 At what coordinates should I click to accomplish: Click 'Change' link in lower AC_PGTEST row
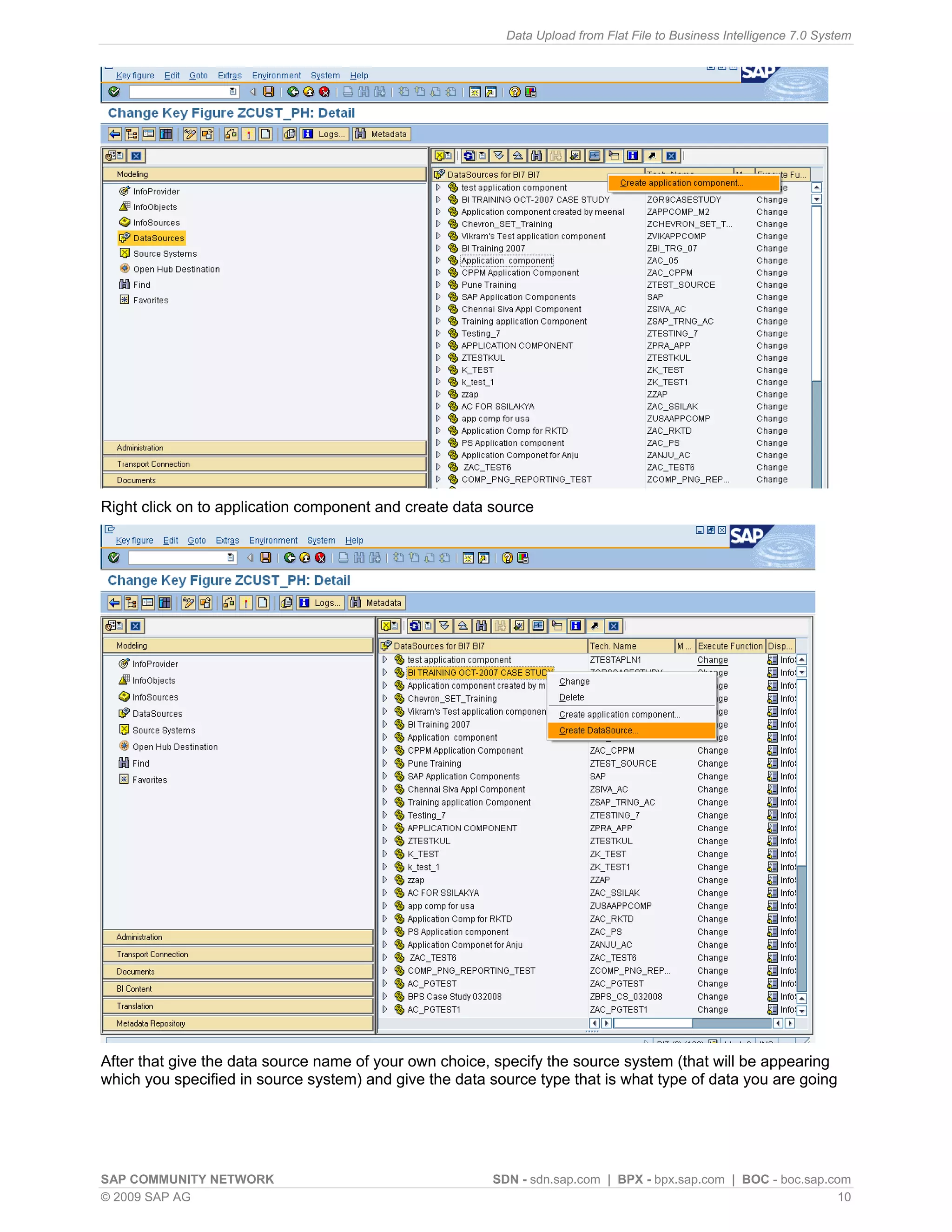point(712,984)
